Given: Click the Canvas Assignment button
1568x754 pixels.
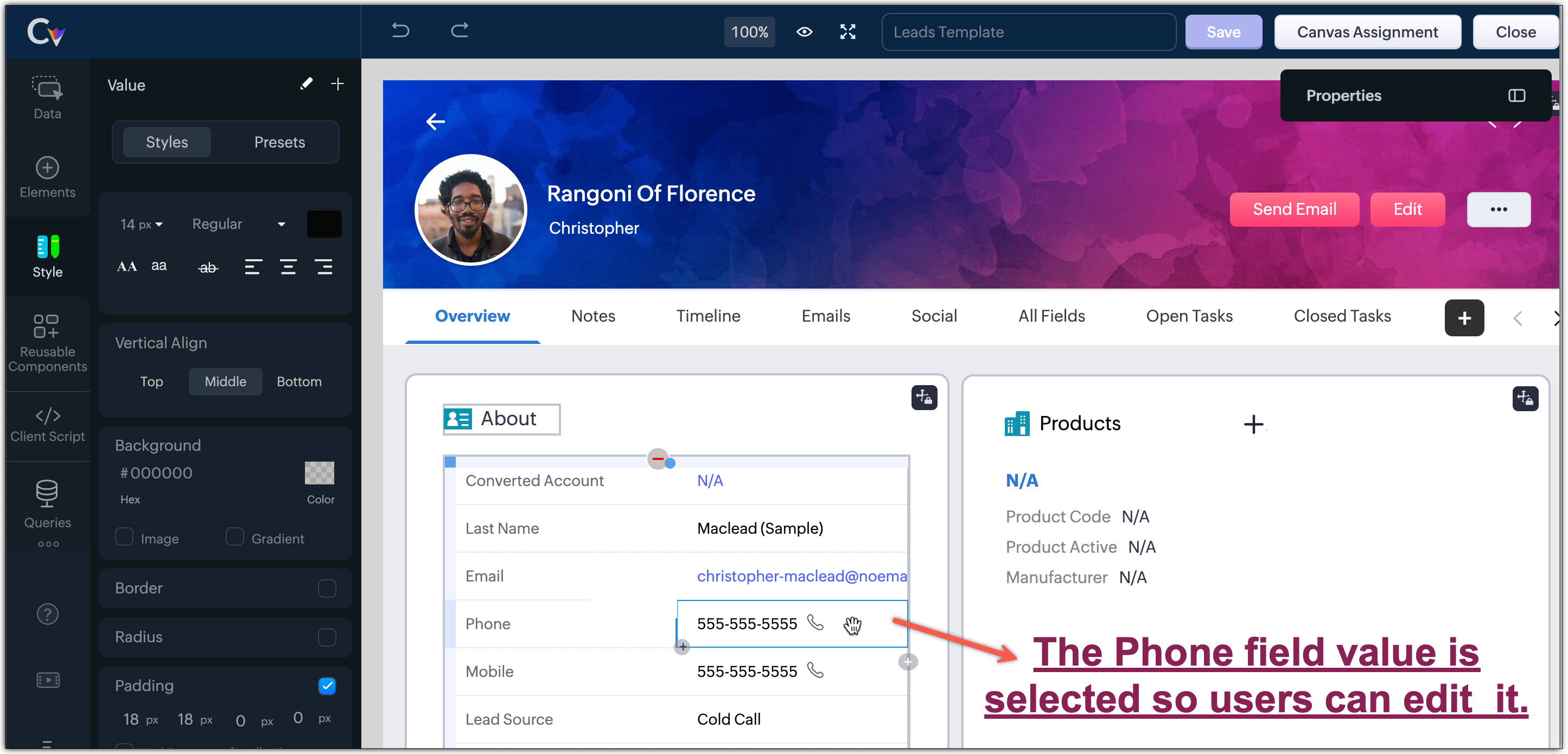Looking at the screenshot, I should click(1367, 31).
